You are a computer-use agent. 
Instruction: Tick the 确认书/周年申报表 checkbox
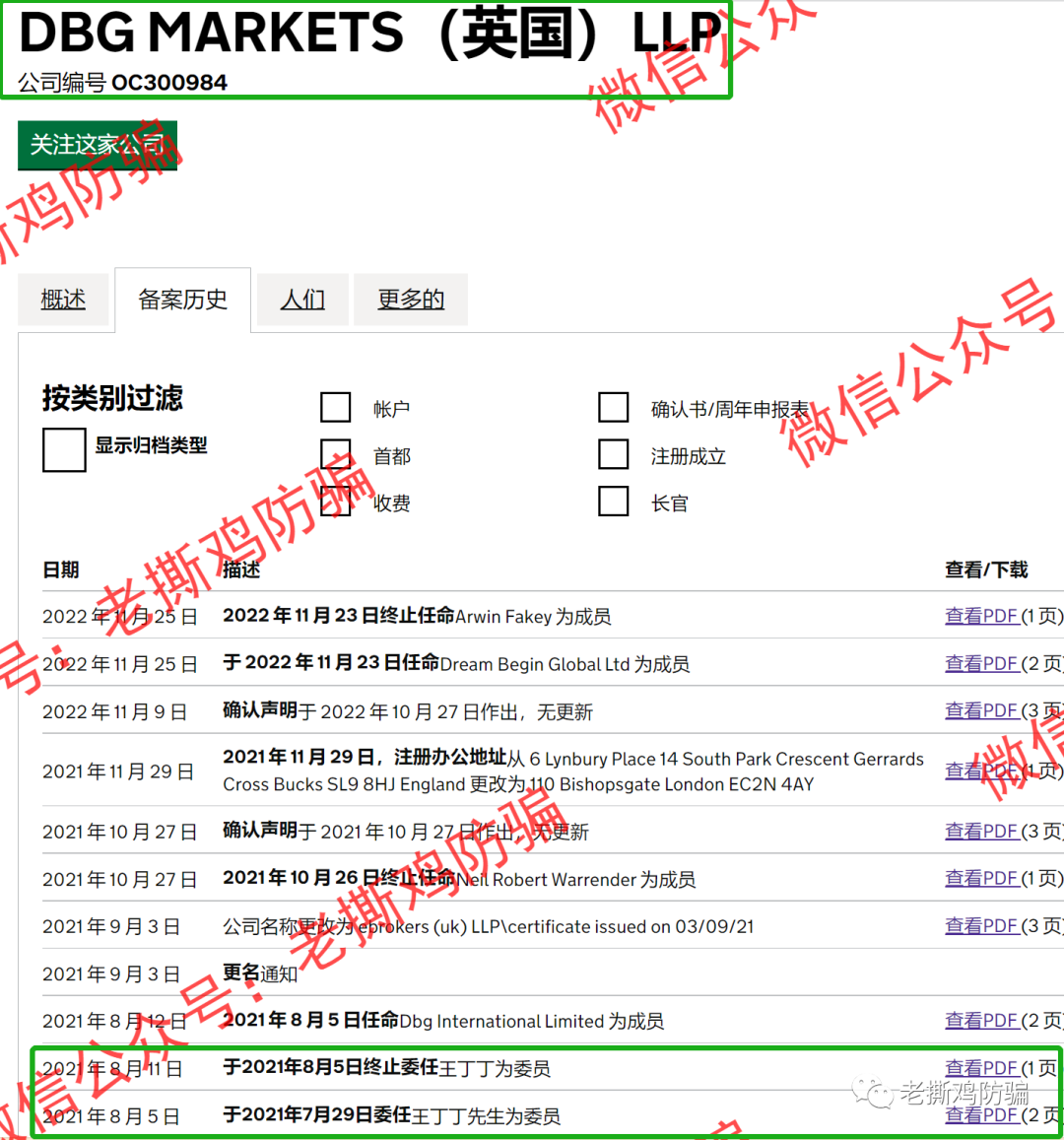click(x=614, y=407)
